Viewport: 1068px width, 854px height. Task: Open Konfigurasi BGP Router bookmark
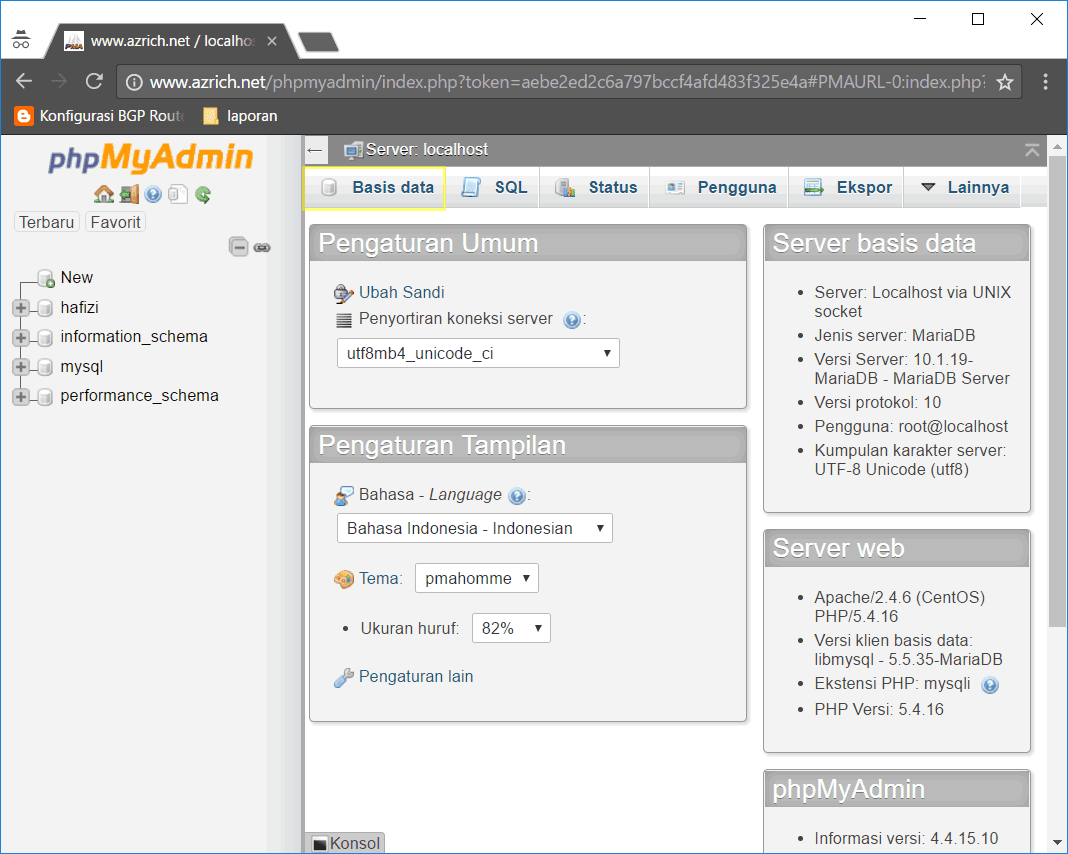click(99, 116)
